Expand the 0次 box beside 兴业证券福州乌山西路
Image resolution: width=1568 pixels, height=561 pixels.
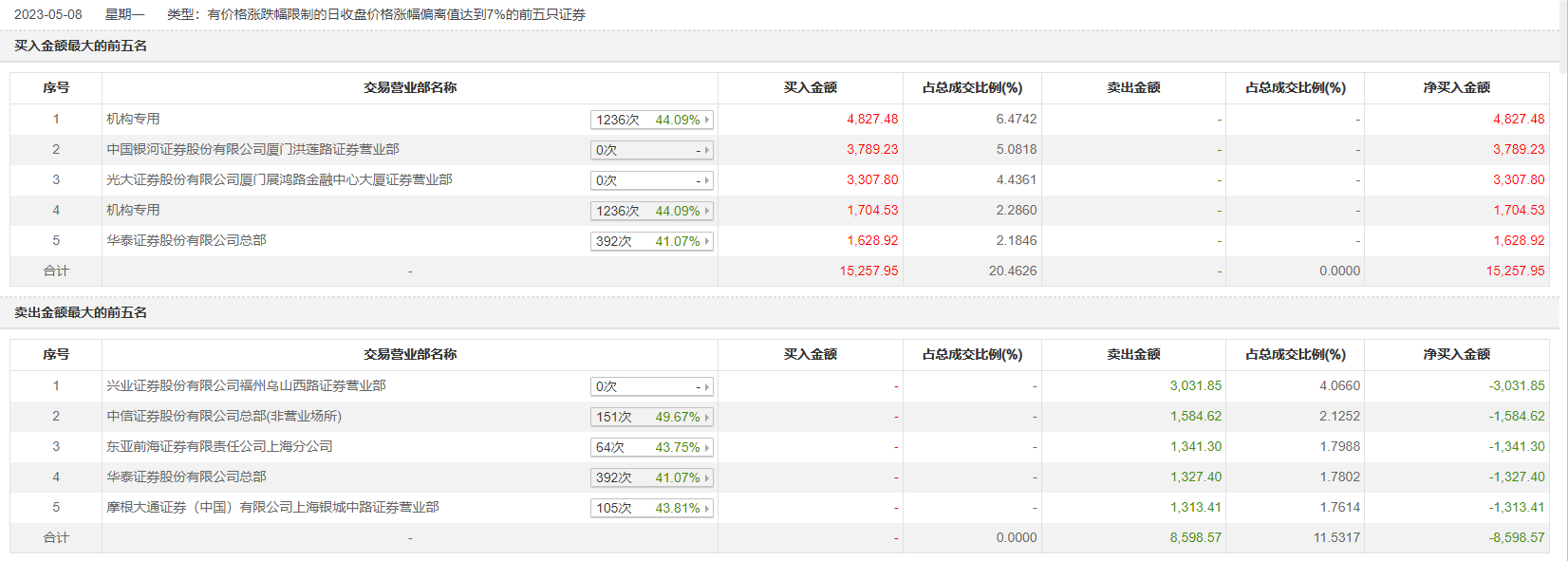[x=651, y=386]
